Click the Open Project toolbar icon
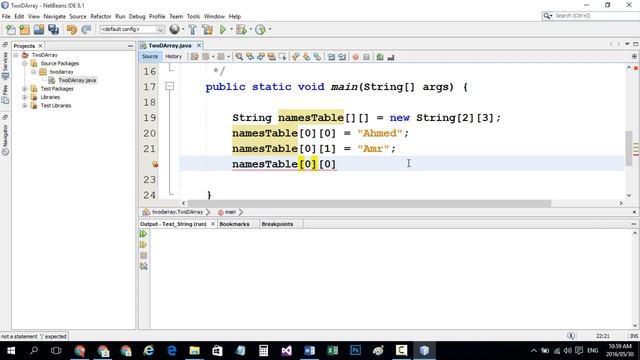The image size is (640, 360). pyautogui.click(x=39, y=29)
